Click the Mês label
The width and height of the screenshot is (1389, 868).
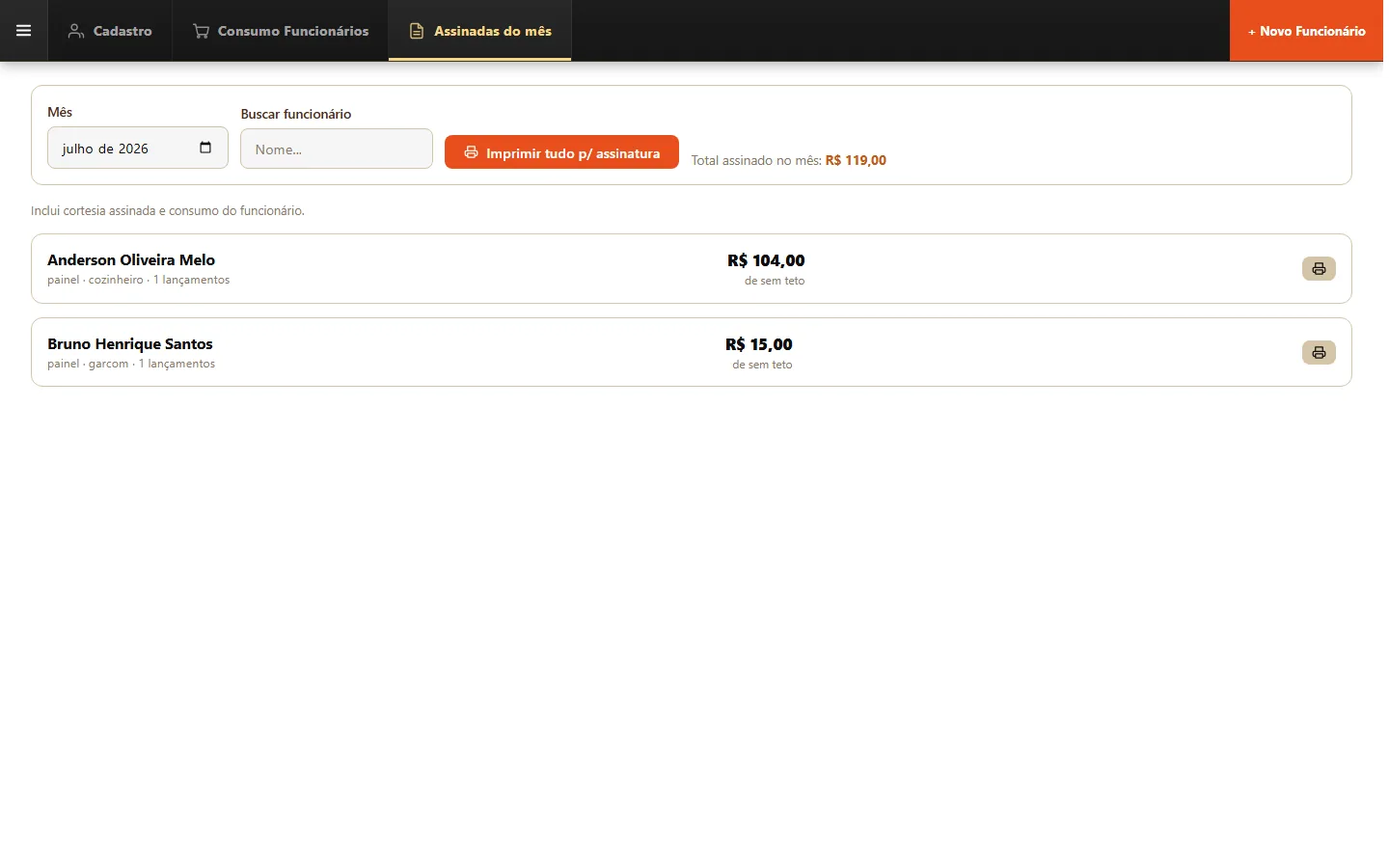[x=60, y=112]
